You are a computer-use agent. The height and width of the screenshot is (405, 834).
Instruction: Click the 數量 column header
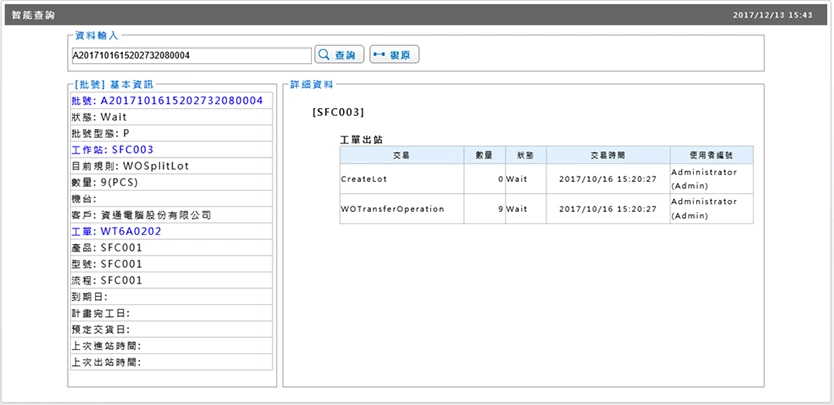click(x=485, y=155)
